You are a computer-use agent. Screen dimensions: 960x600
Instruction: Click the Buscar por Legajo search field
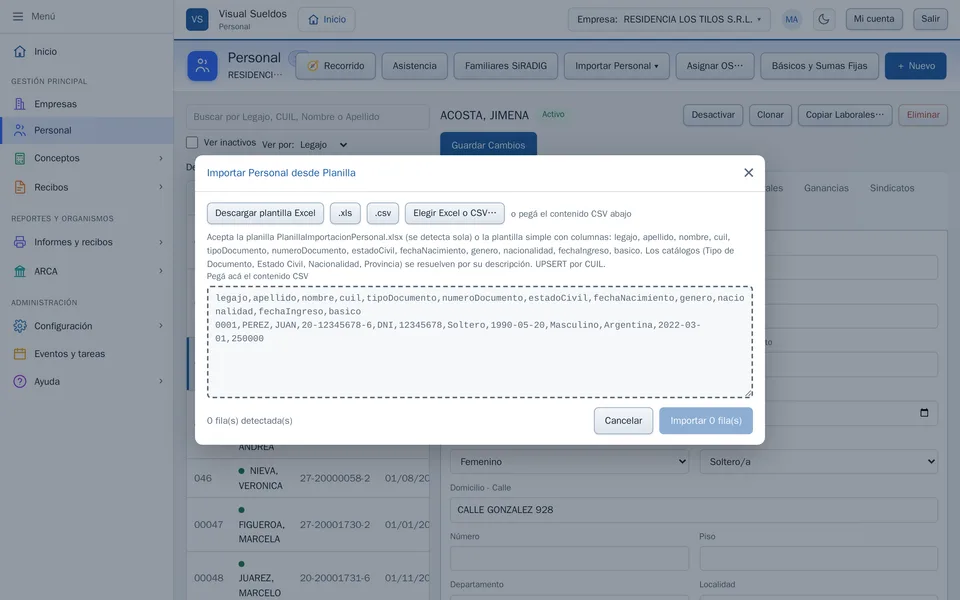(x=308, y=117)
